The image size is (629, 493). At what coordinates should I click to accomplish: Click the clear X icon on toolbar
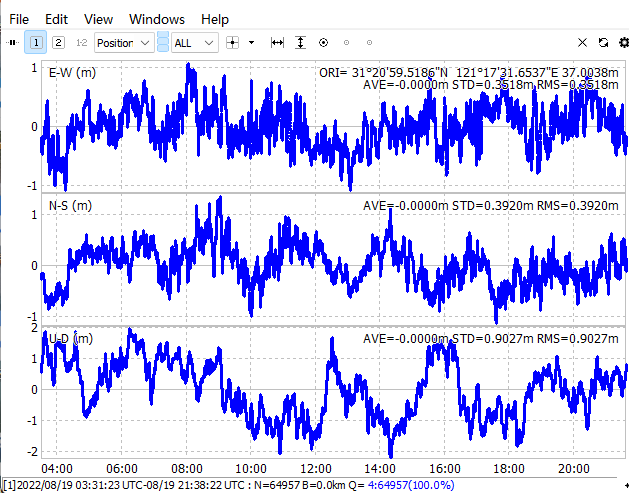tap(583, 43)
